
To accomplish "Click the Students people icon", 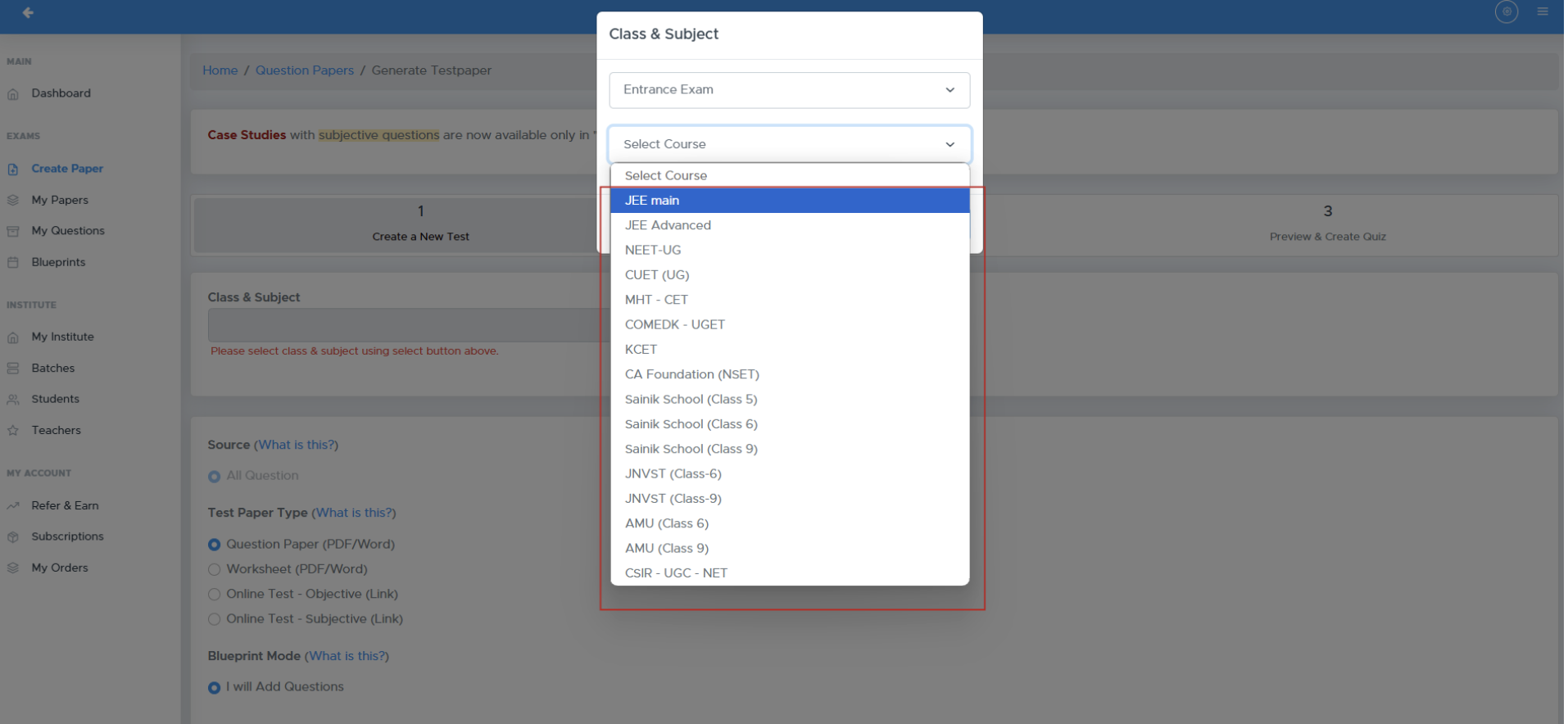I will click(x=13, y=400).
